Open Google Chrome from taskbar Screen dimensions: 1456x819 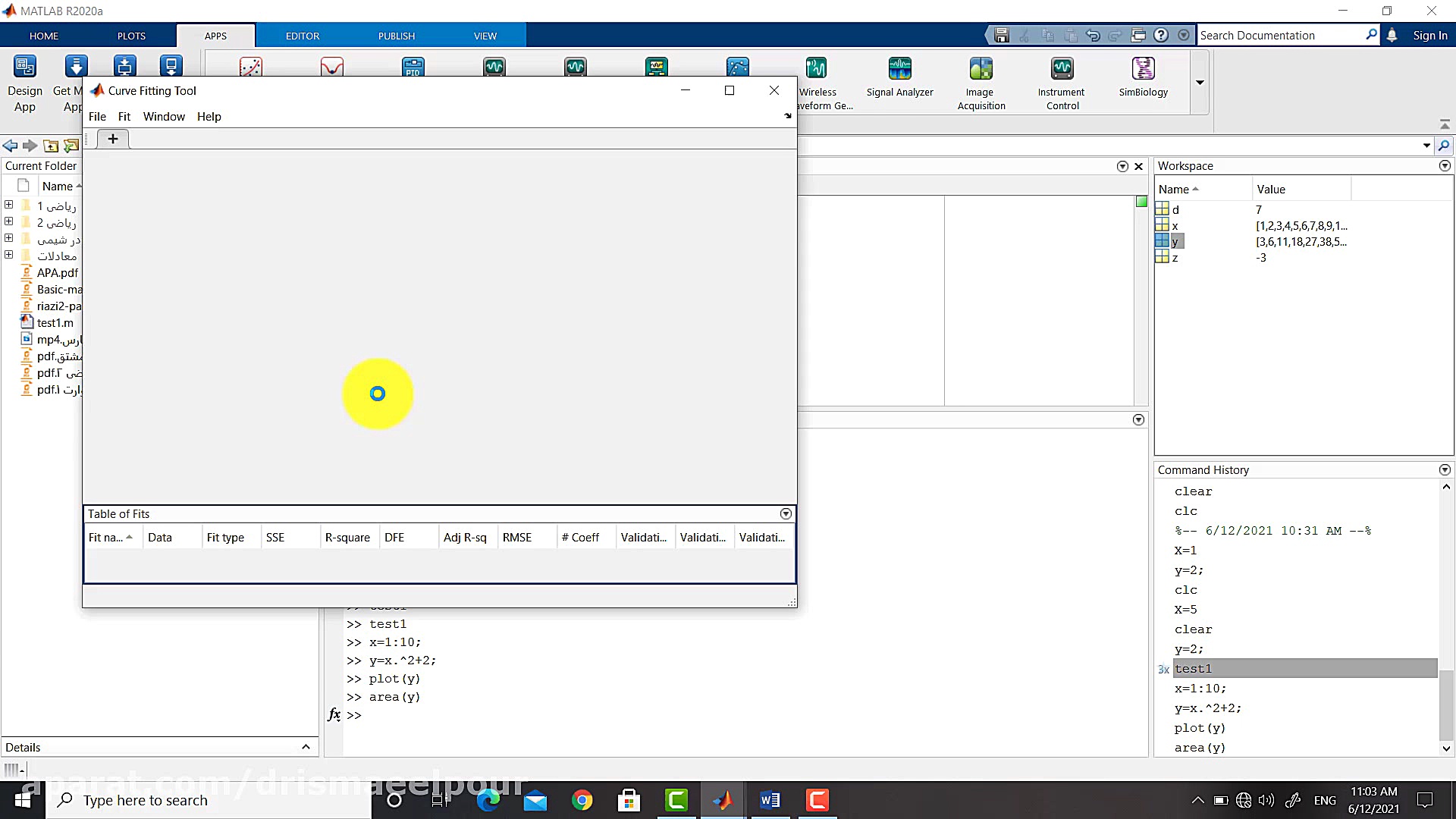point(582,800)
